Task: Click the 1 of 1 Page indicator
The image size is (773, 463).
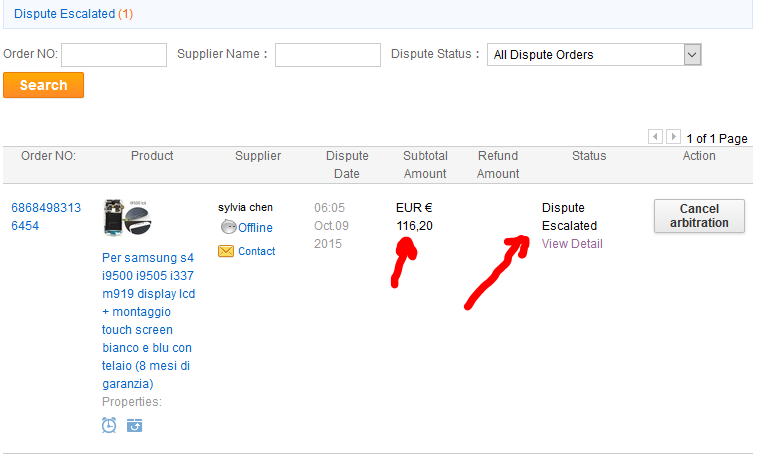Action: (x=717, y=139)
